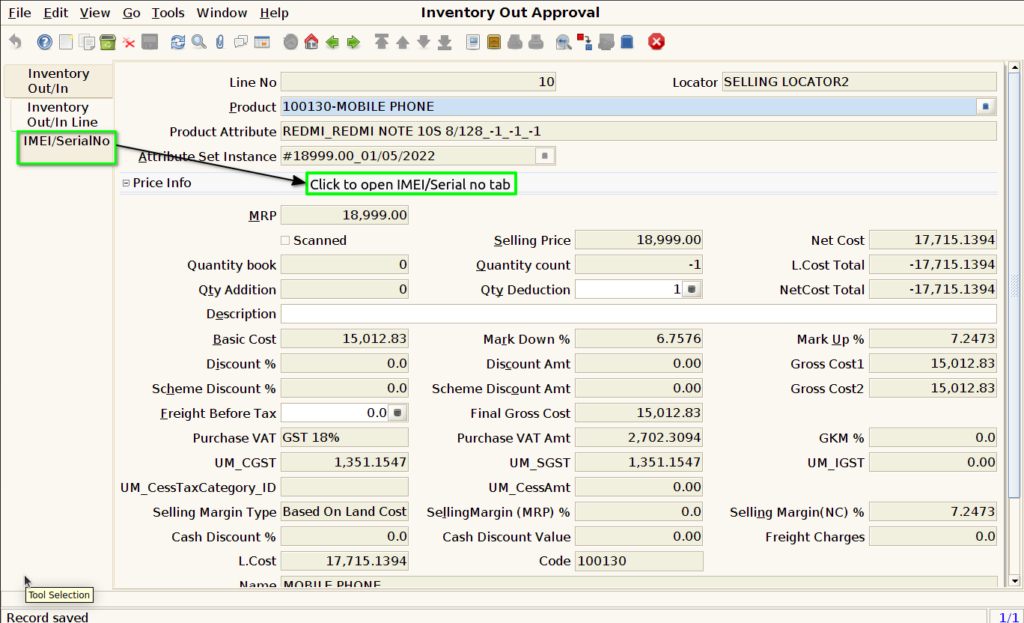Open the Product lookup button

pos(985,106)
